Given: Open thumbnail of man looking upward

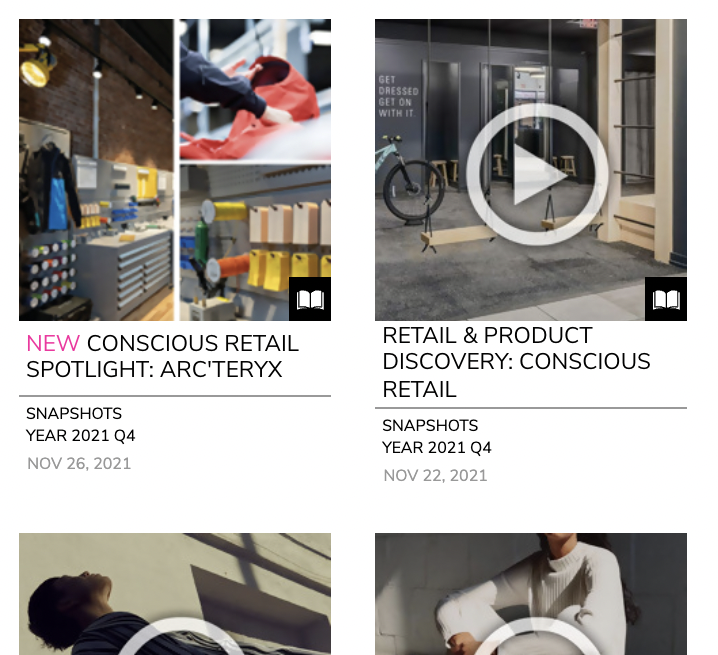Looking at the screenshot, I should (175, 594).
